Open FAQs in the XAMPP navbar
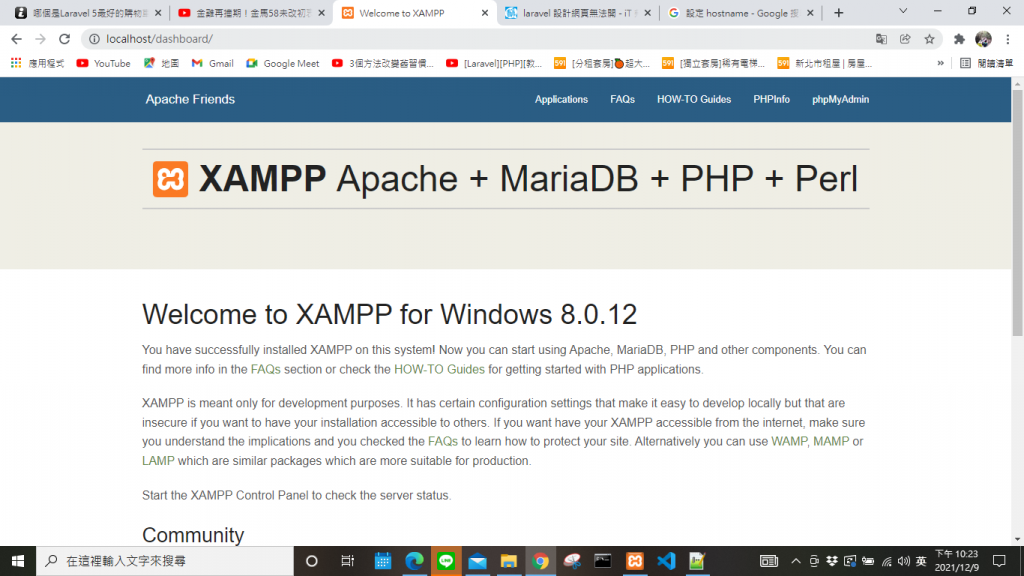 (x=622, y=99)
